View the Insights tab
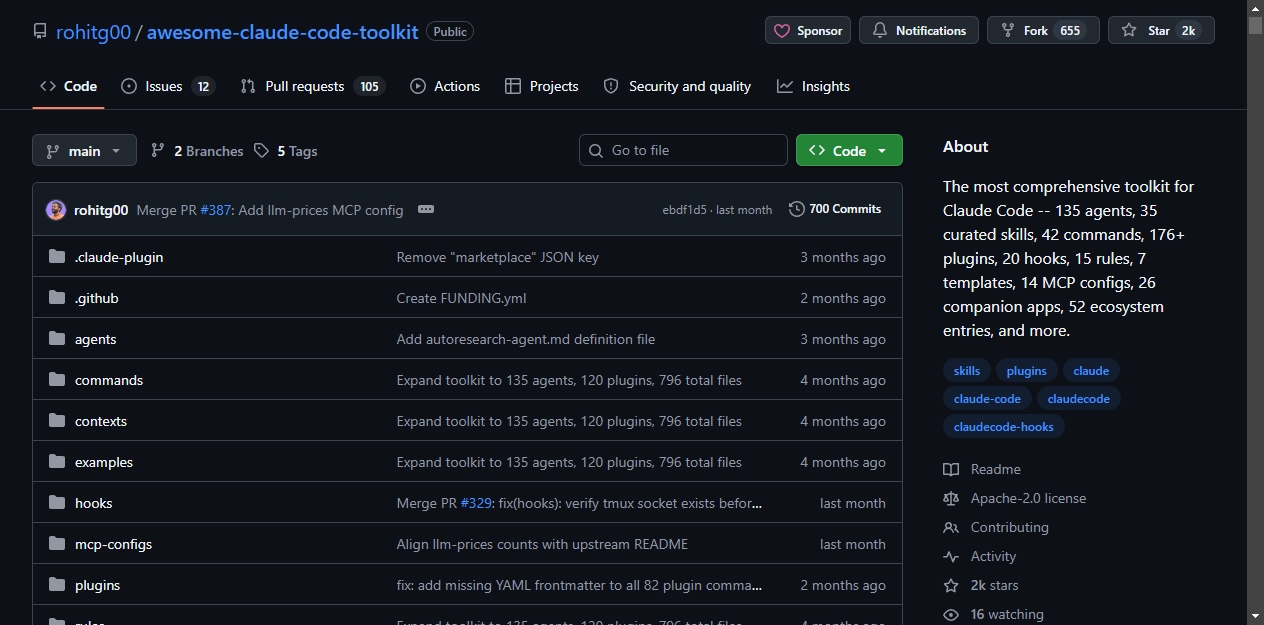This screenshot has width=1264, height=625. 813,86
